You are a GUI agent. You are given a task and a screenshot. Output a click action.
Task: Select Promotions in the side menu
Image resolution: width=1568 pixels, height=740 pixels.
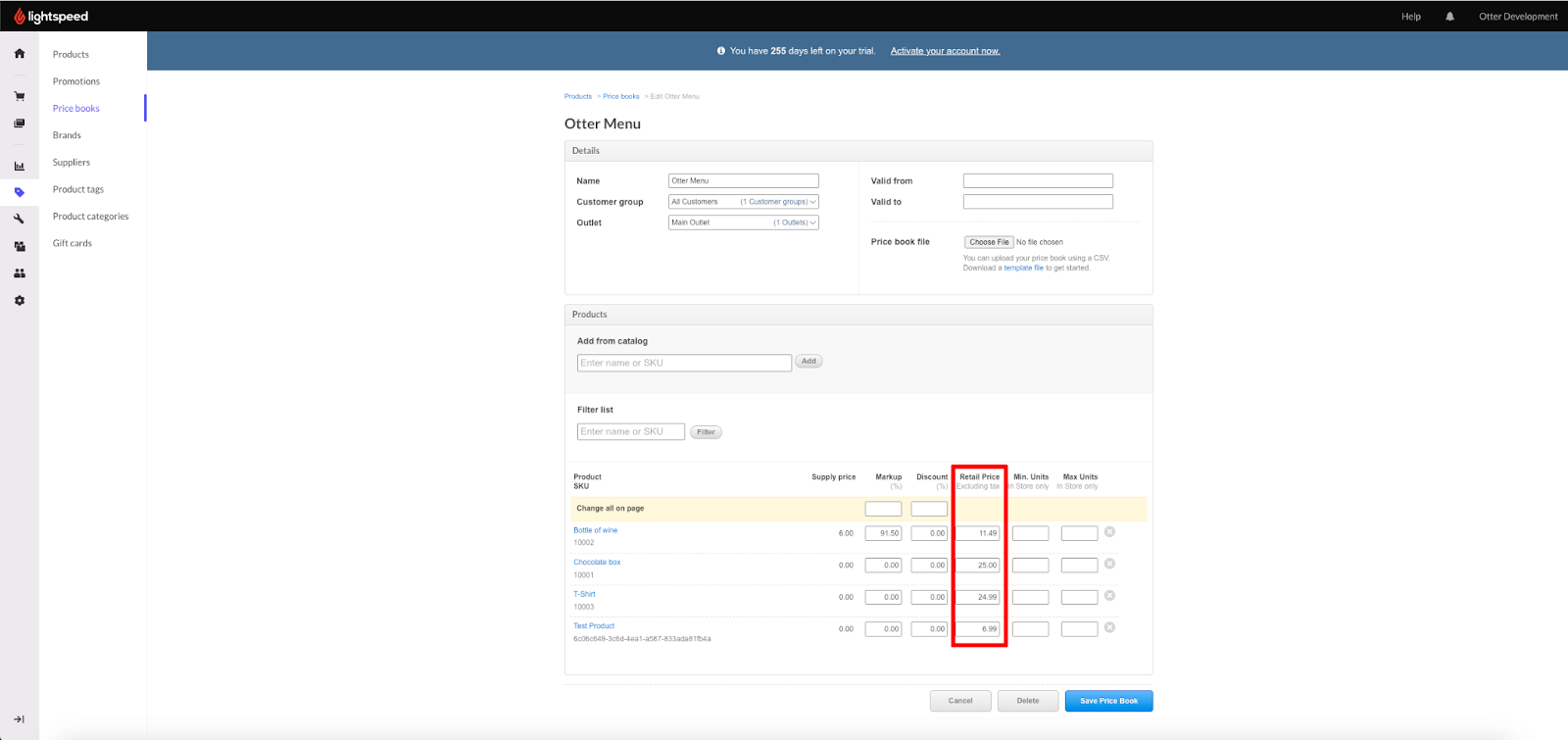(76, 81)
